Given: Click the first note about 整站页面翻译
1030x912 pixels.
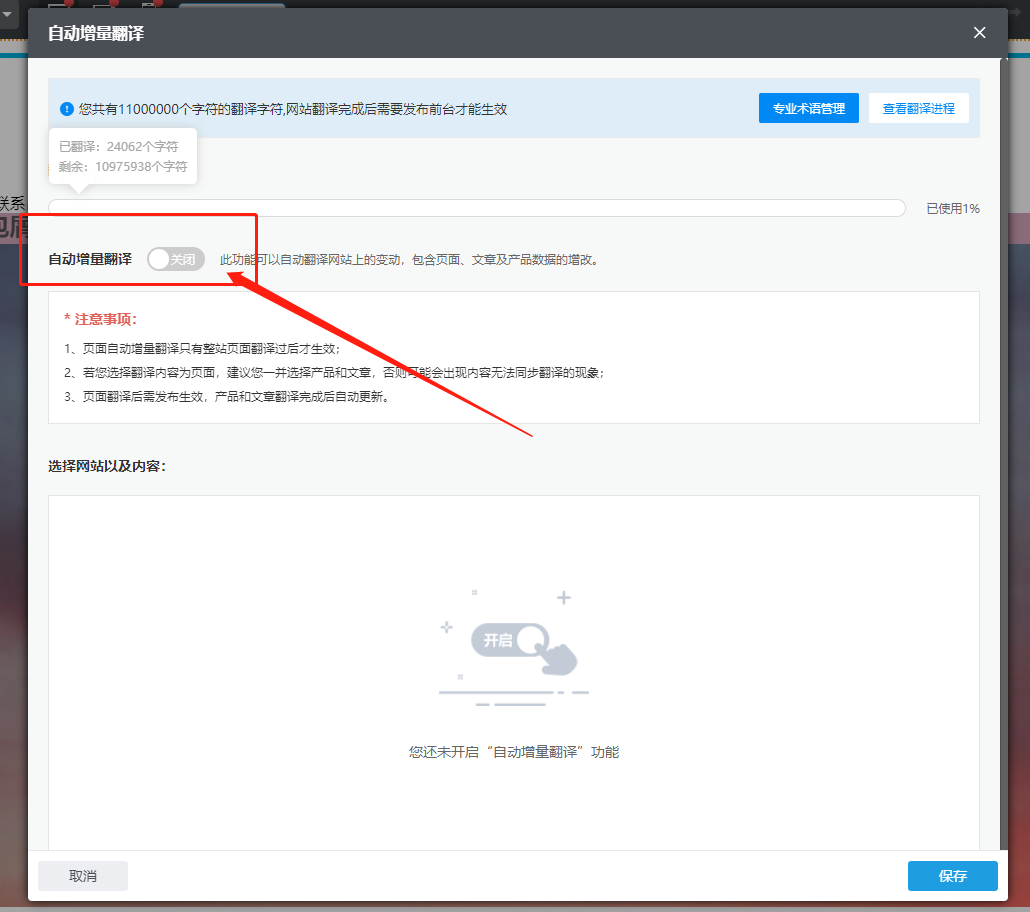Looking at the screenshot, I should 202,349.
